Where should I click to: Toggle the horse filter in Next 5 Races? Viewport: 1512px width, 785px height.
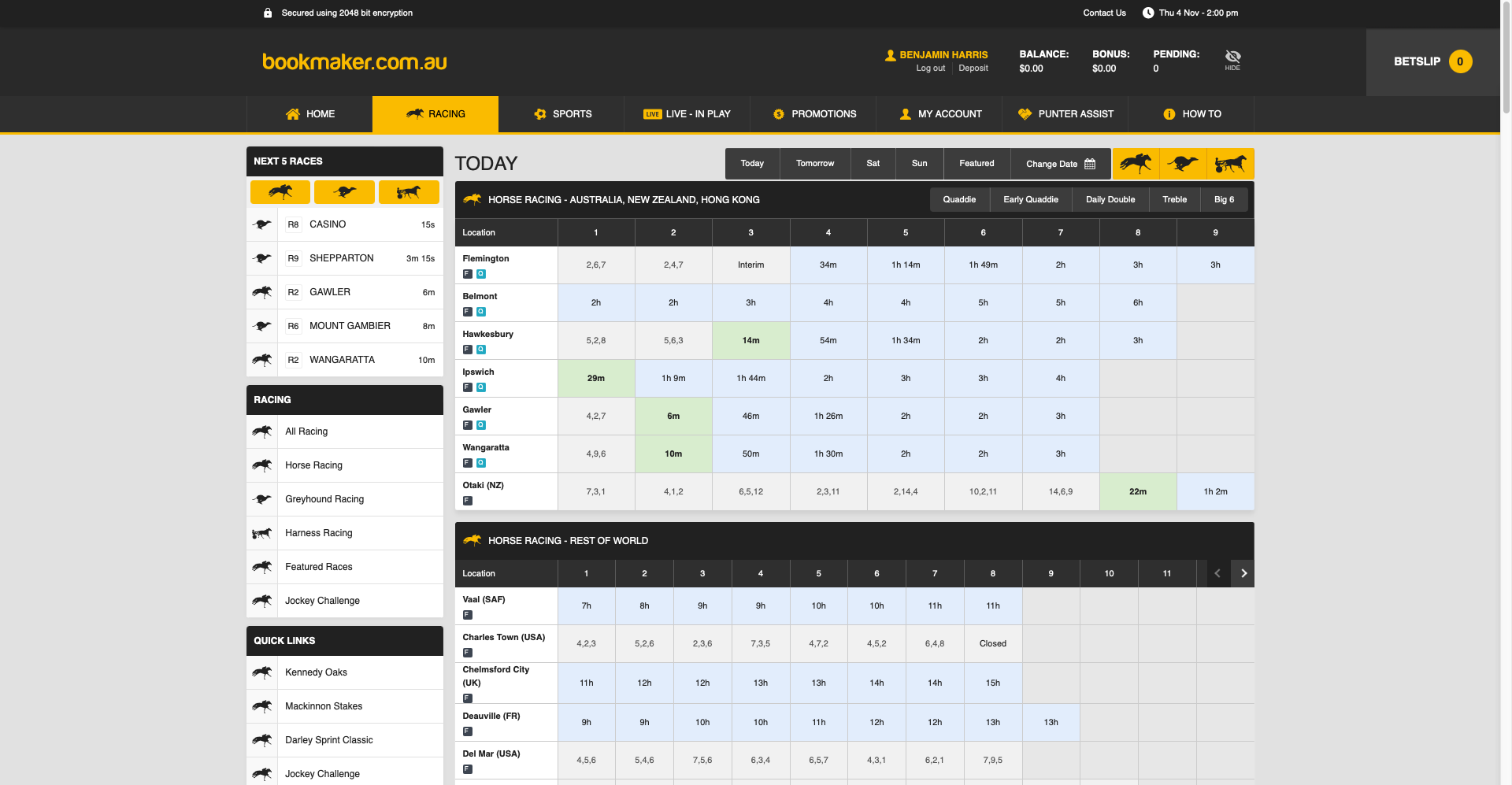(280, 192)
